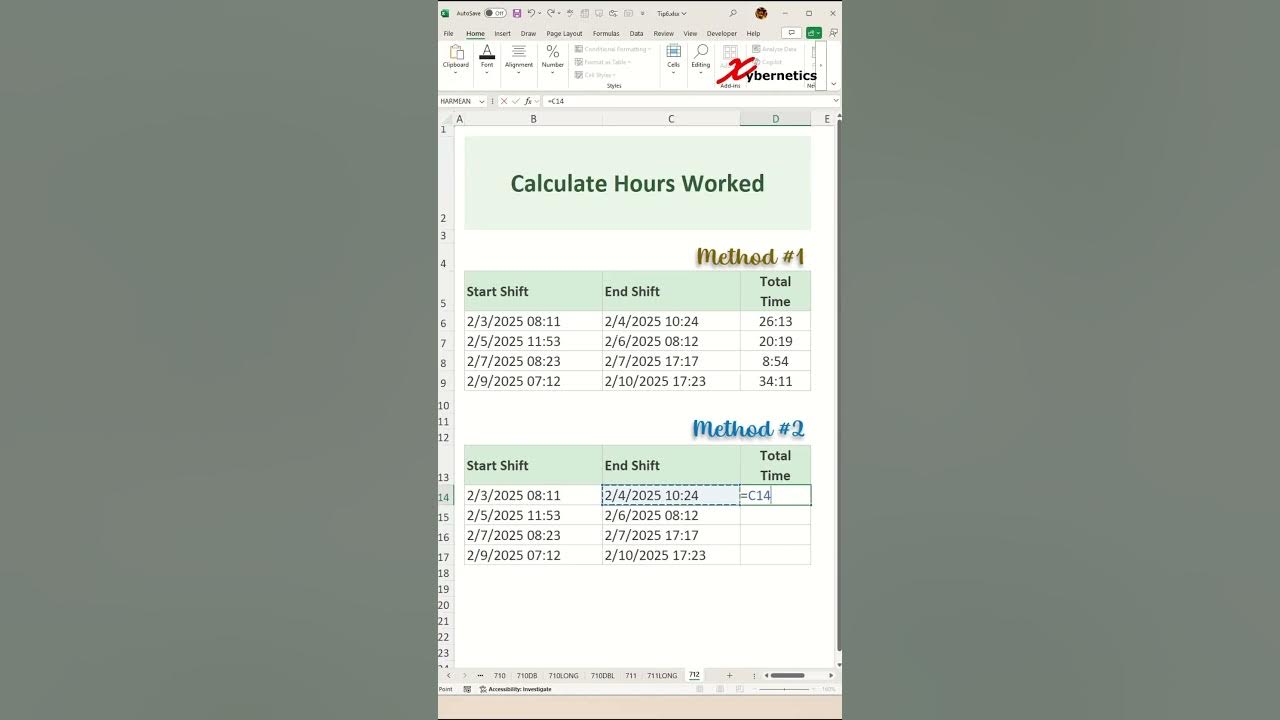Select column B header

pos(533,119)
